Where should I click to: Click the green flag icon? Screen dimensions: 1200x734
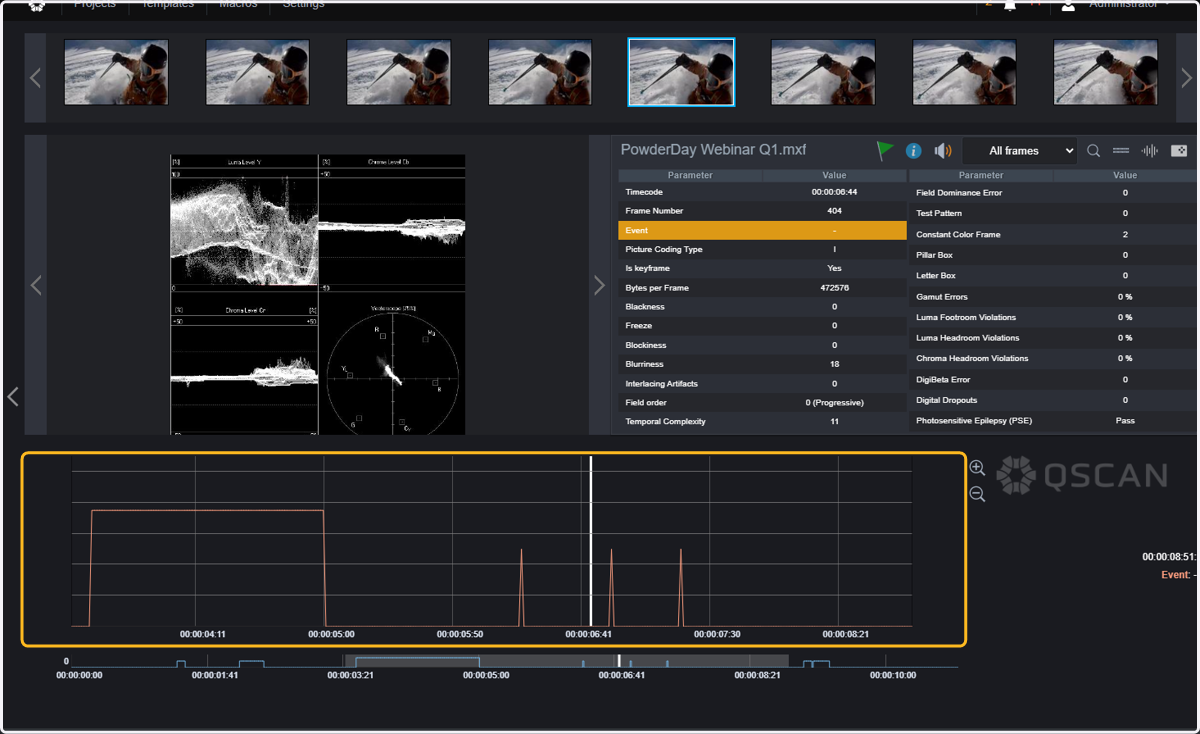(885, 150)
